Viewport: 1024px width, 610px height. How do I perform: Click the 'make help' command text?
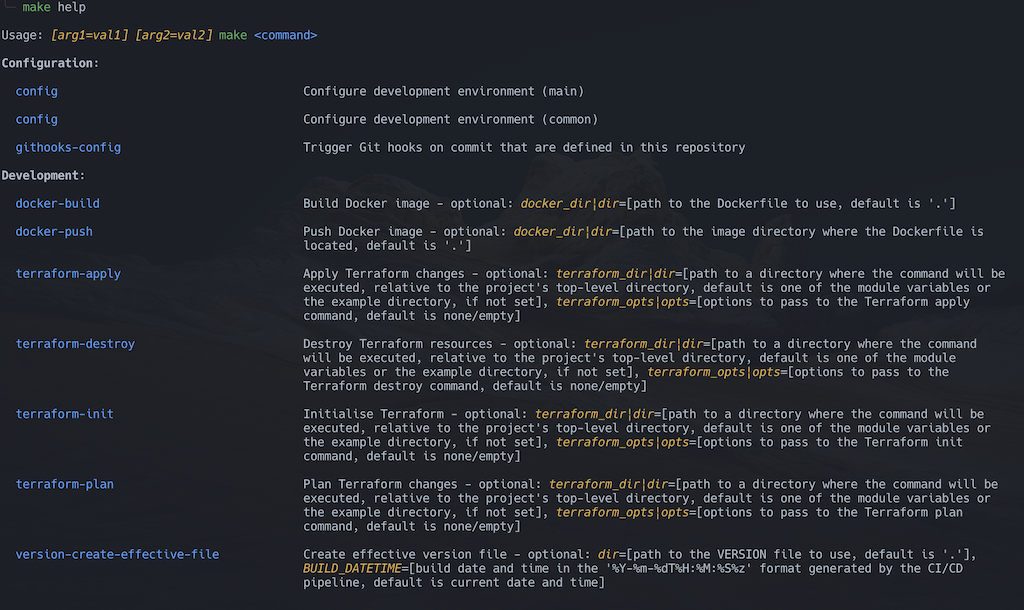(x=54, y=7)
